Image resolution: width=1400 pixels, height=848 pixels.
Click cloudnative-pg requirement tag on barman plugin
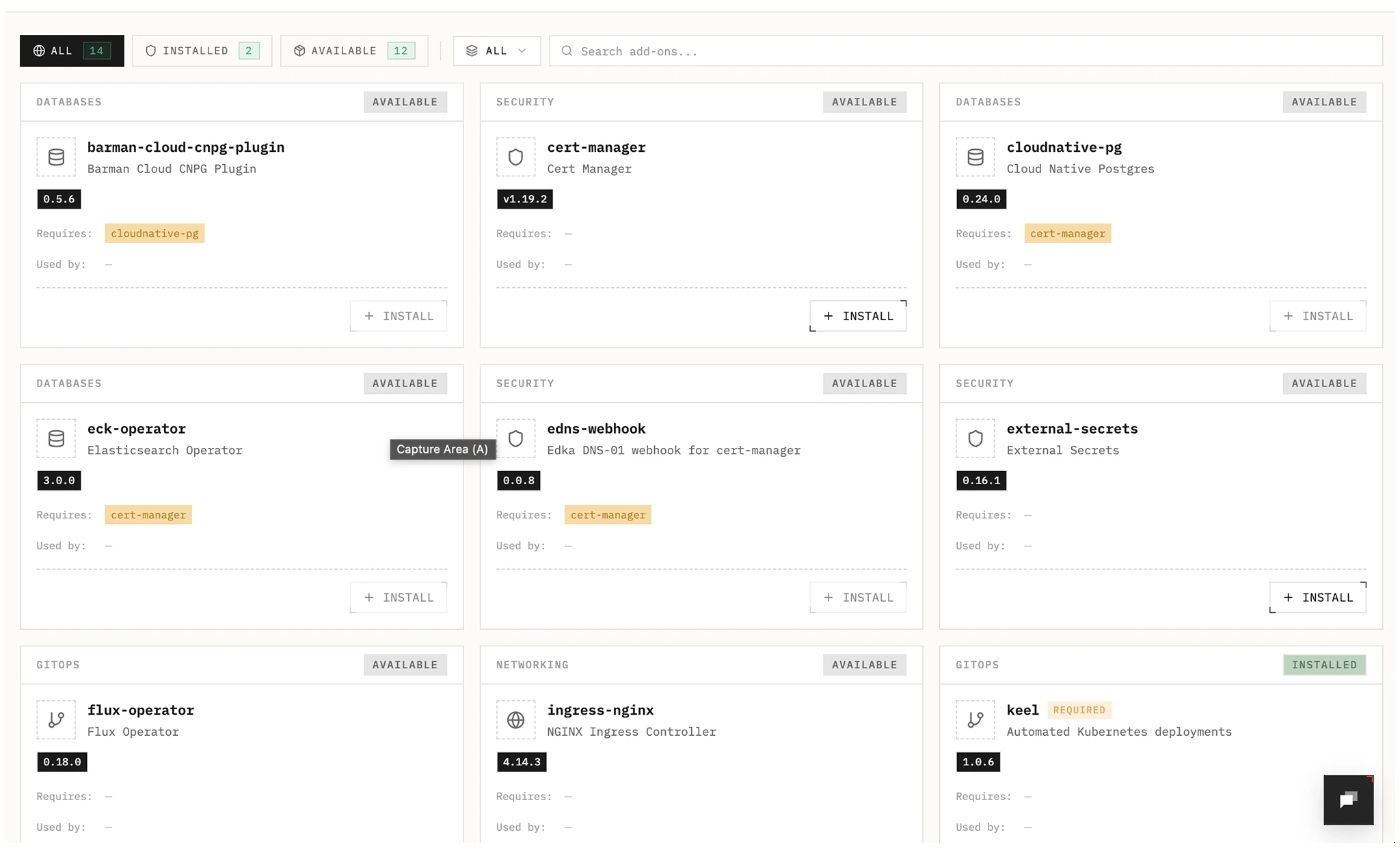(154, 233)
